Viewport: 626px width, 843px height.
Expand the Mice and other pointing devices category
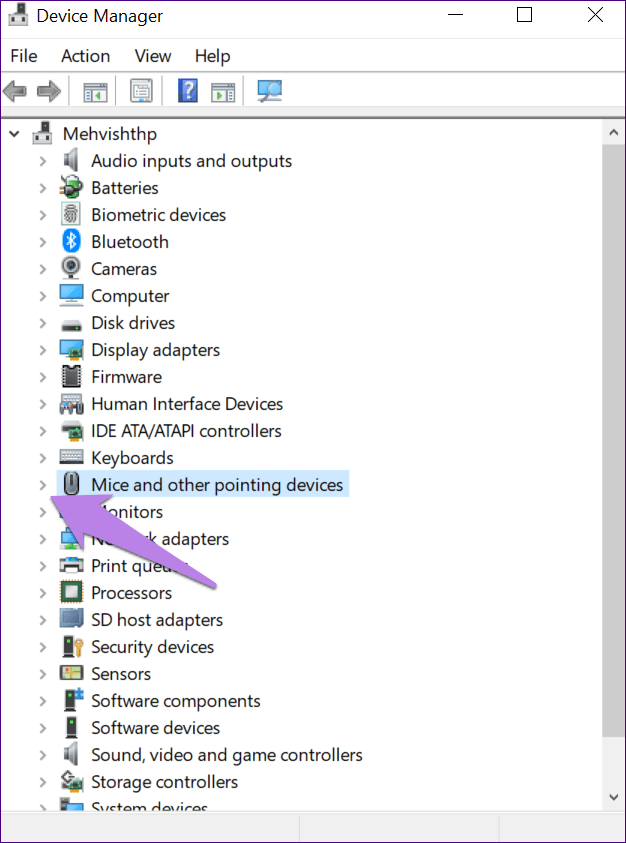[x=42, y=484]
